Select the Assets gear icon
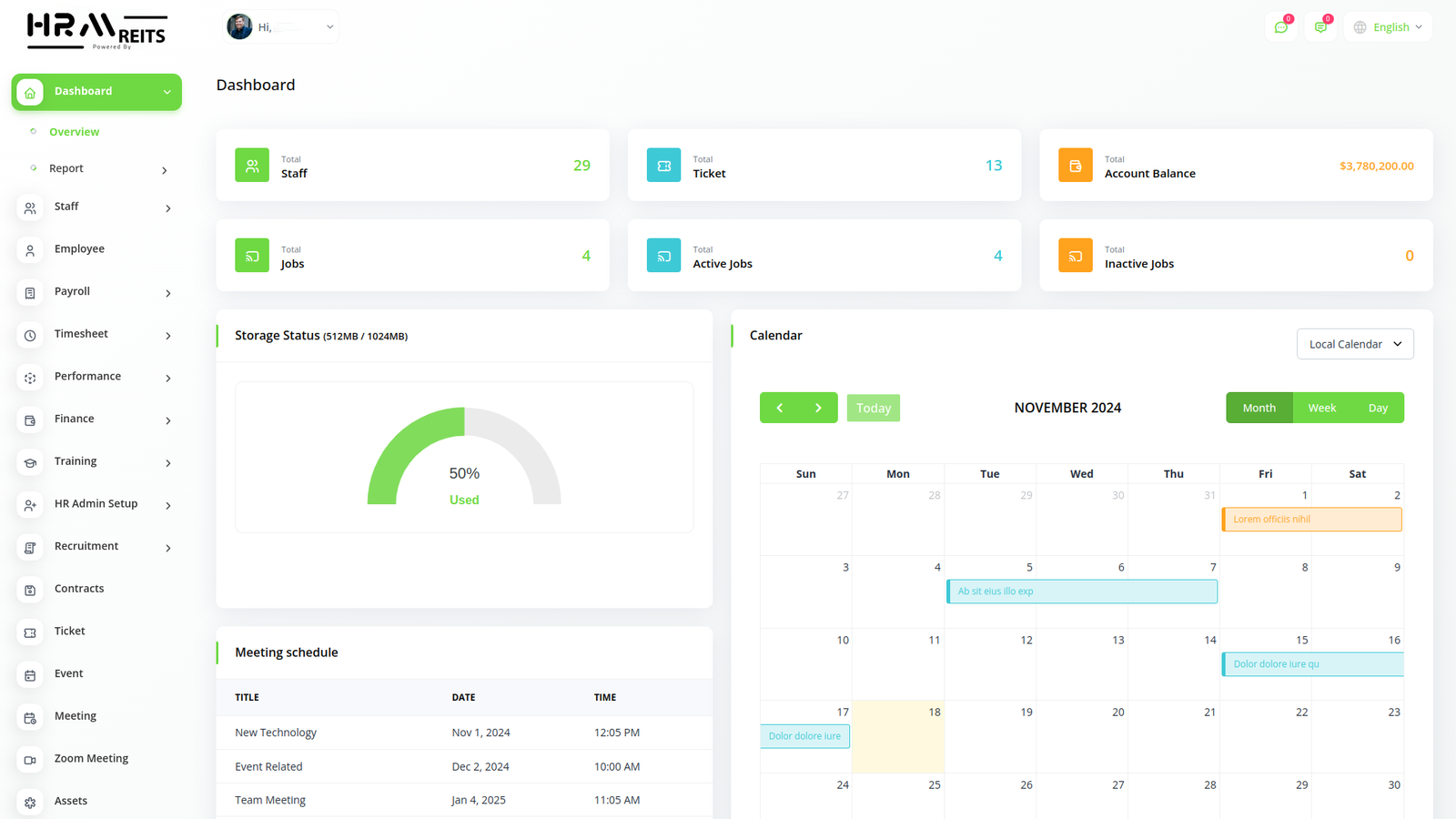This screenshot has height=819, width=1456. point(30,803)
